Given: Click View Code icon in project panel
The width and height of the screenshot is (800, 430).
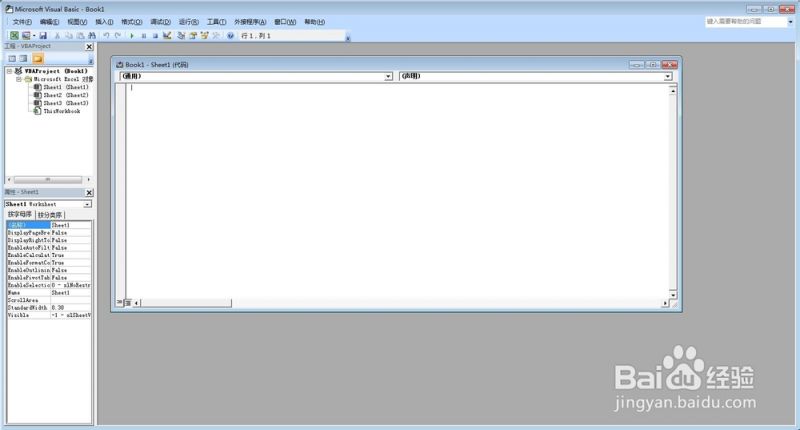Looking at the screenshot, I should [12, 59].
